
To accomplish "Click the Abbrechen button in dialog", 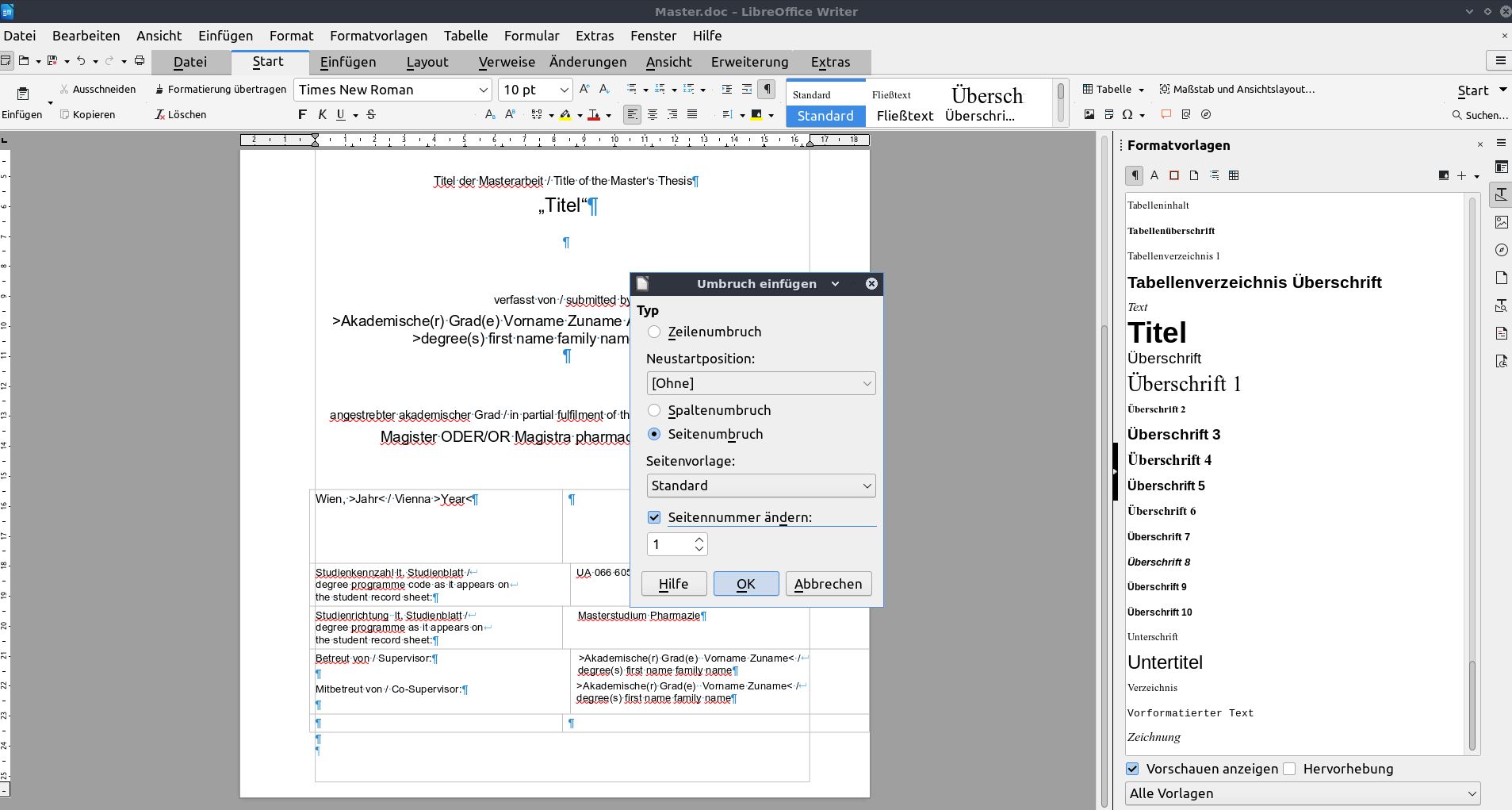I will click(829, 584).
